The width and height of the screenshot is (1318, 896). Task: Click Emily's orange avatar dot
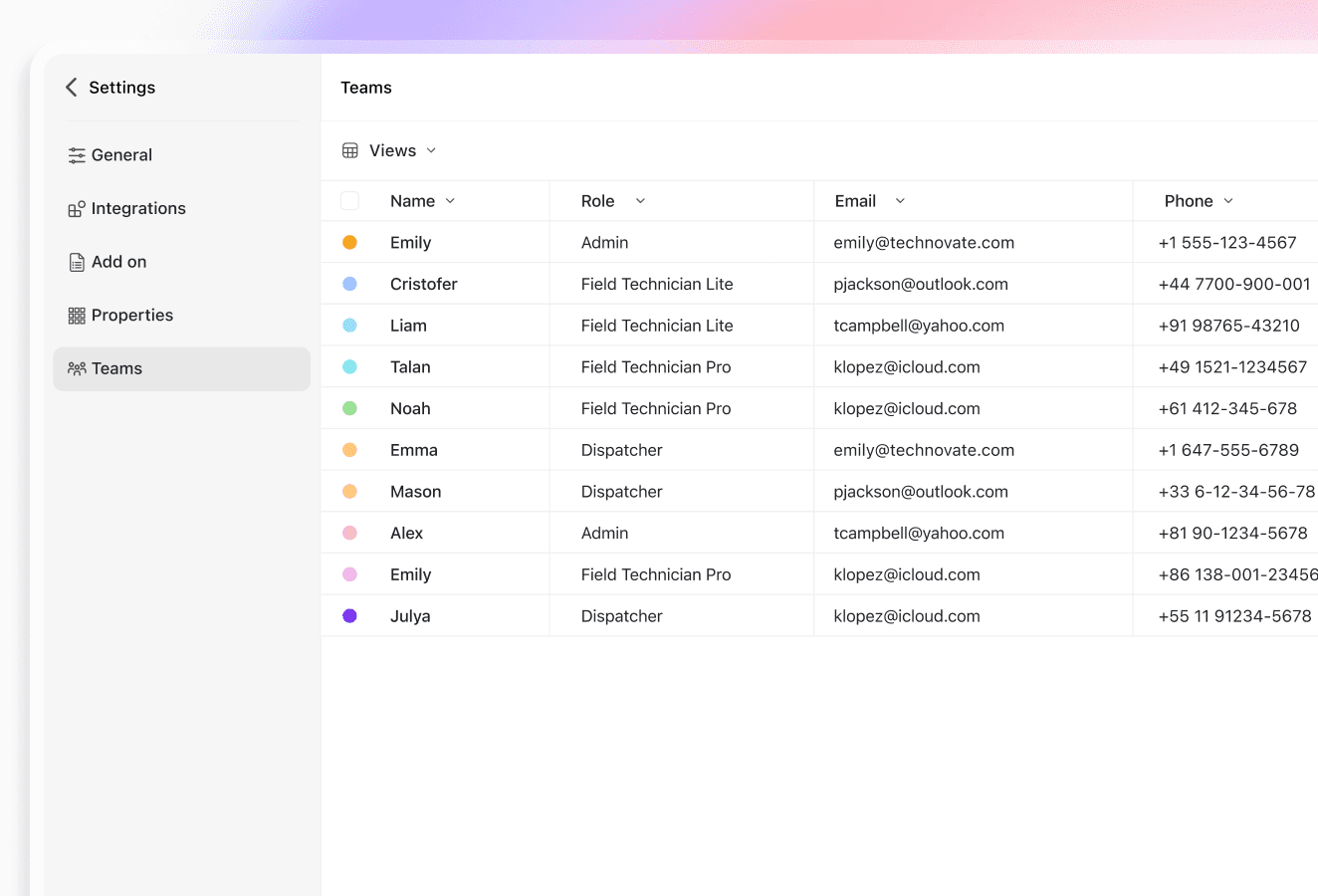tap(349, 241)
